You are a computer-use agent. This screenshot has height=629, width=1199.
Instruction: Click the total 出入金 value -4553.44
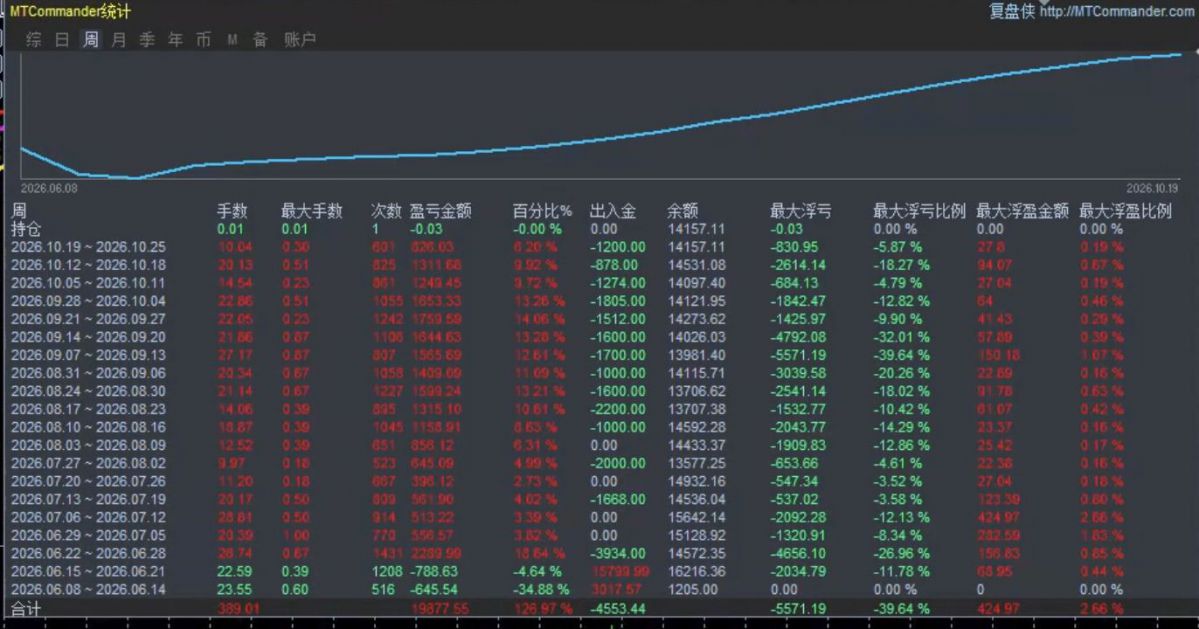coord(618,609)
